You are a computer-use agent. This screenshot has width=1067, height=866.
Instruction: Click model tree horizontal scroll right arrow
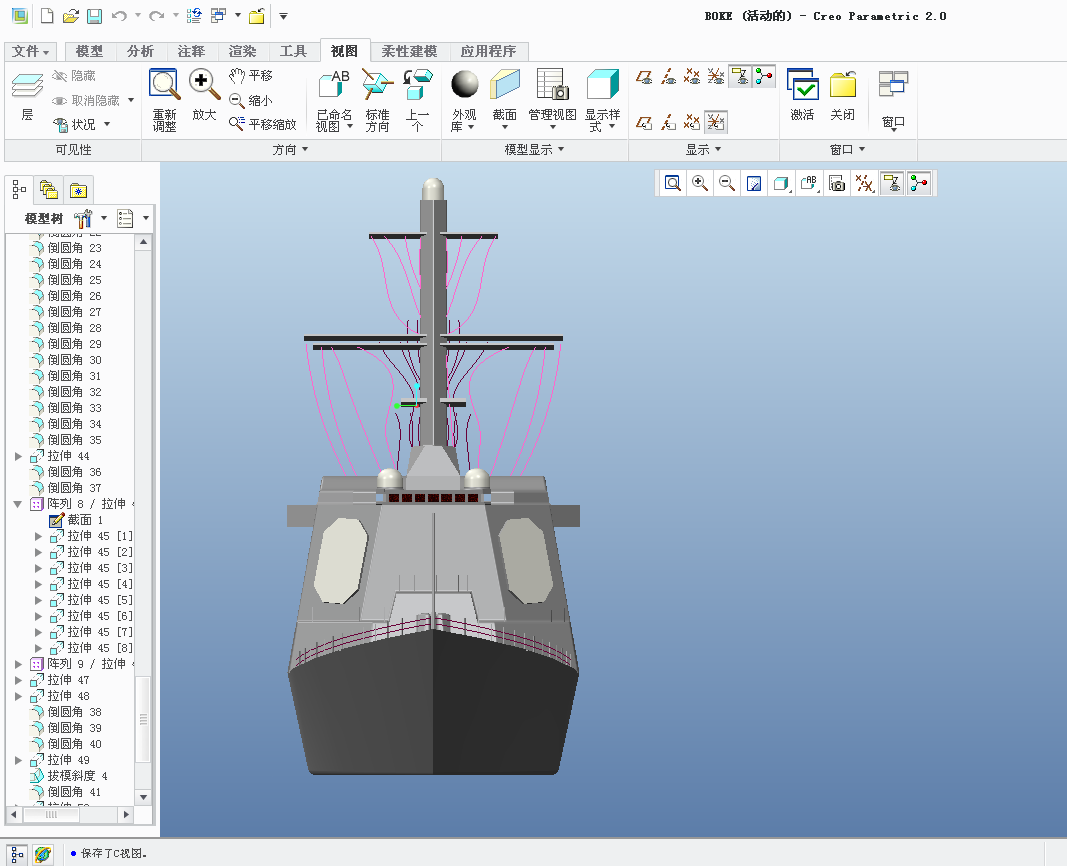pyautogui.click(x=126, y=814)
